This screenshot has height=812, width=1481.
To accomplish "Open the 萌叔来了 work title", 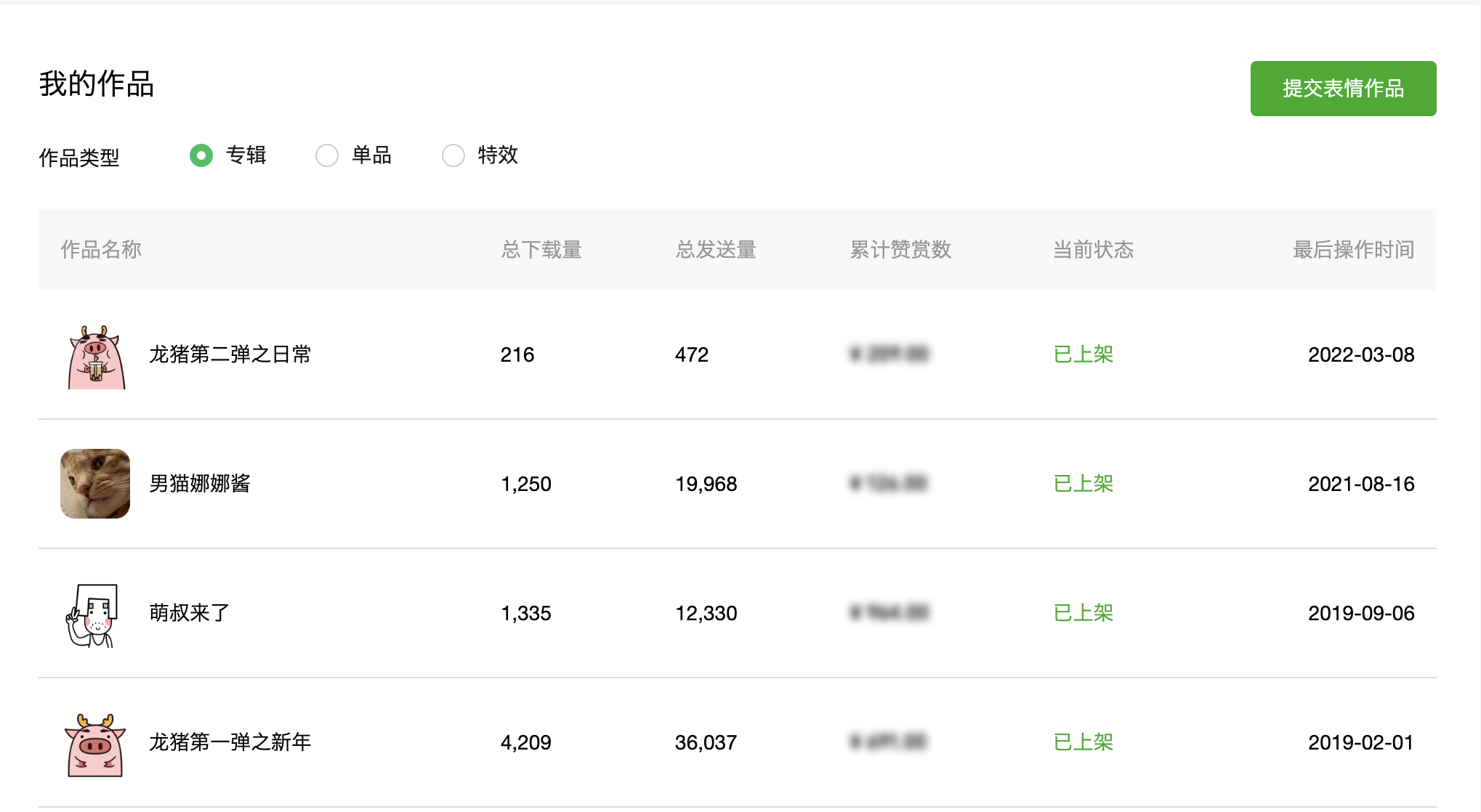I will click(x=190, y=613).
